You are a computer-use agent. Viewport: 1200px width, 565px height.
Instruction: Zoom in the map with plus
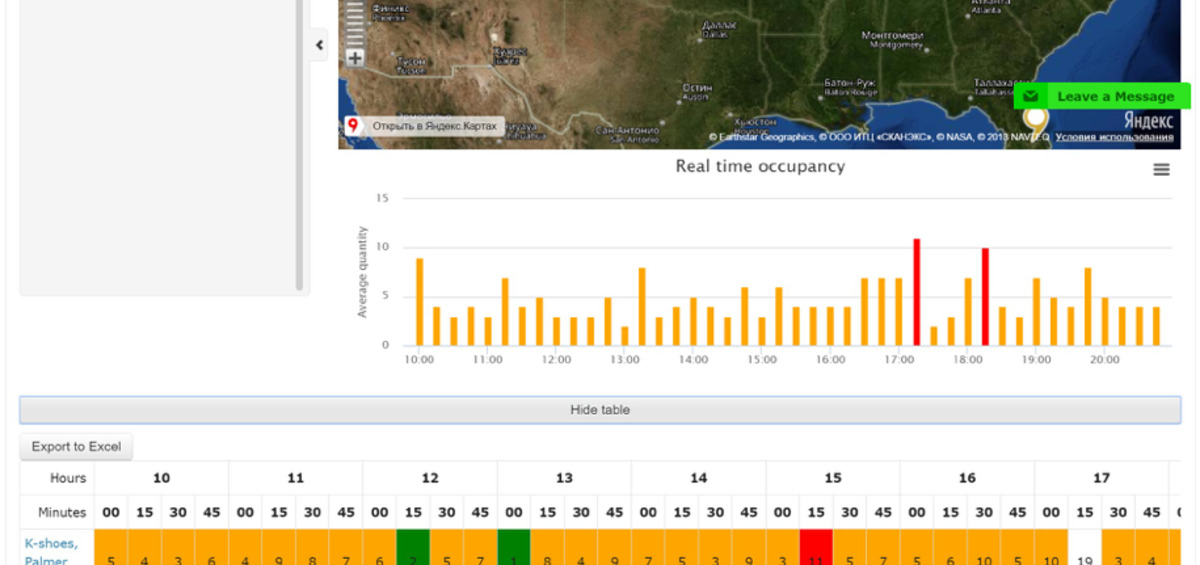(x=355, y=58)
